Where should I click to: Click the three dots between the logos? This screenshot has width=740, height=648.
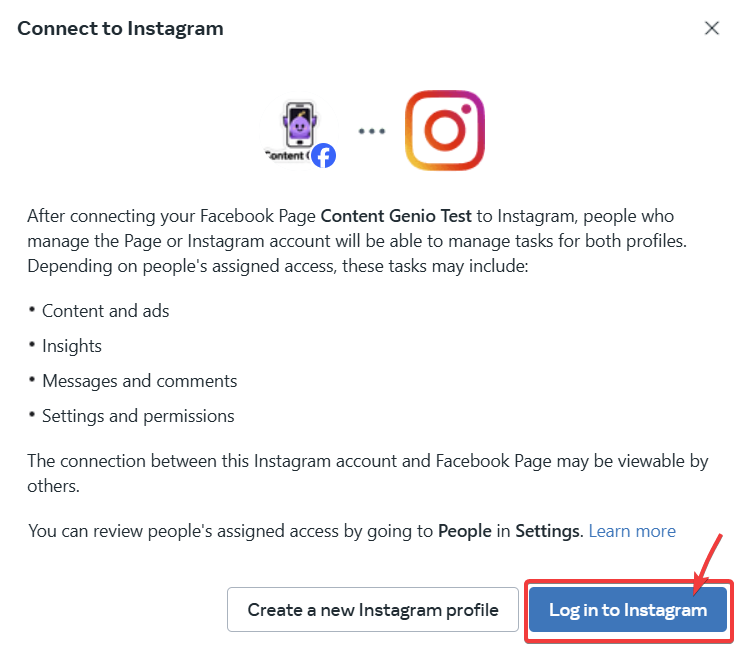(x=372, y=131)
